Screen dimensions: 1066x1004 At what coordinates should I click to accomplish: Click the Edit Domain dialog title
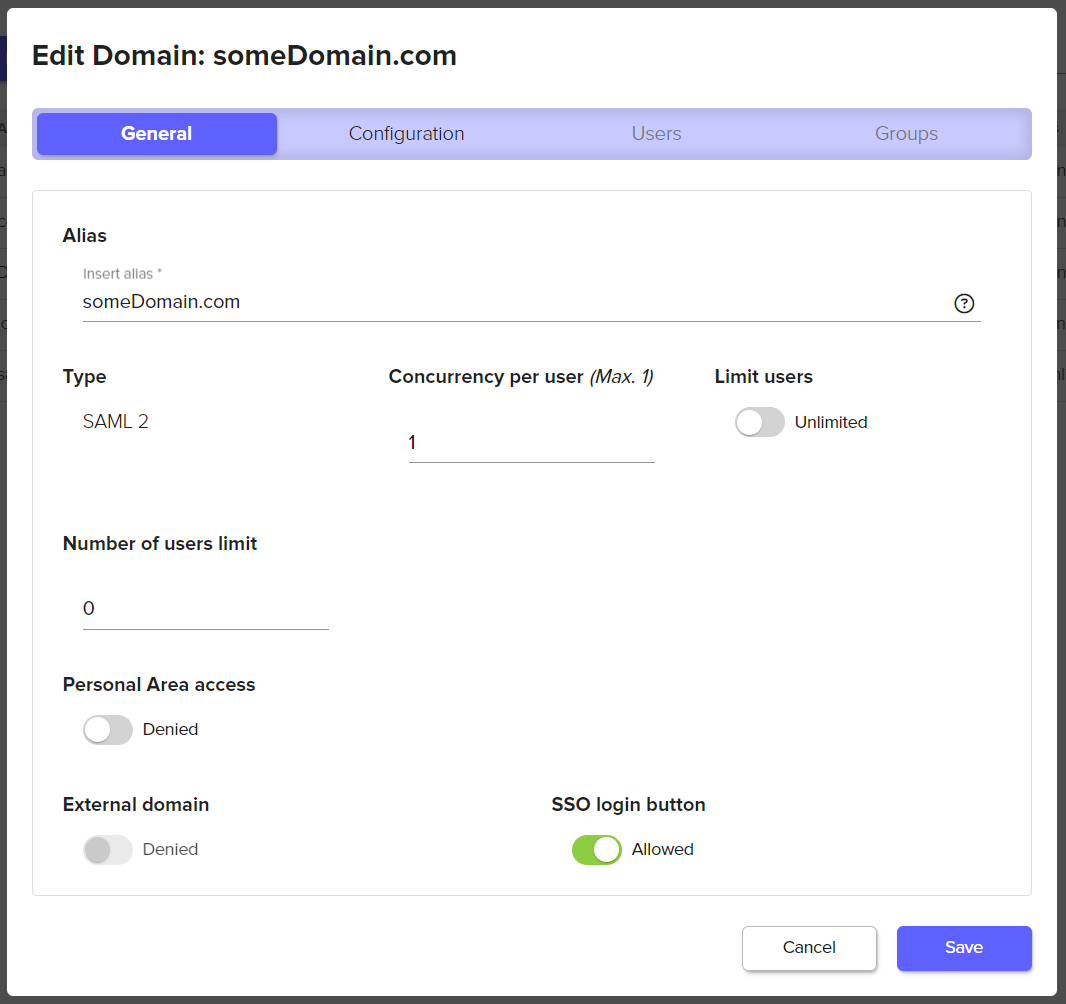click(x=244, y=56)
